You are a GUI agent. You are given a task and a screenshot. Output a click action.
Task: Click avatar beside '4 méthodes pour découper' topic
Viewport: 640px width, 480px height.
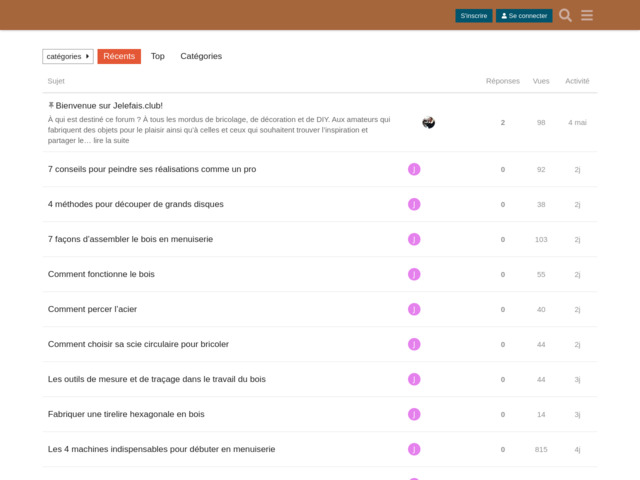coord(414,204)
